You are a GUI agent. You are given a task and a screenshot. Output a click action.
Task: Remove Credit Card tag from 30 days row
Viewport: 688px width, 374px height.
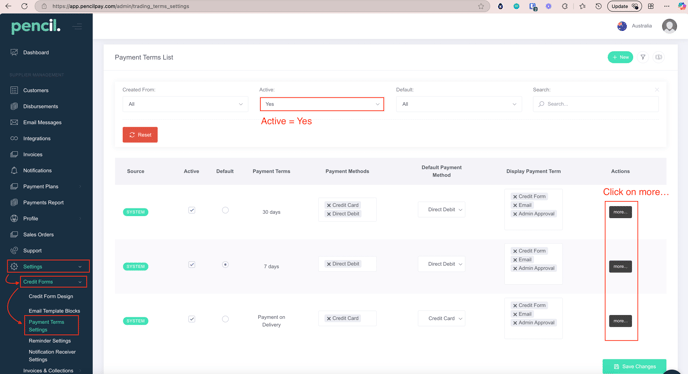(x=329, y=205)
